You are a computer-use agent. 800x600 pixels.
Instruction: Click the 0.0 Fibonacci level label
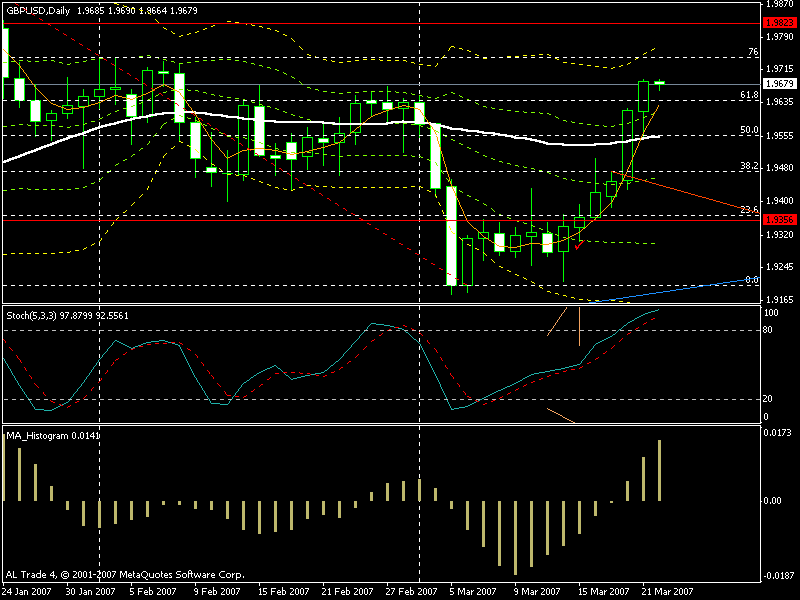[x=751, y=280]
